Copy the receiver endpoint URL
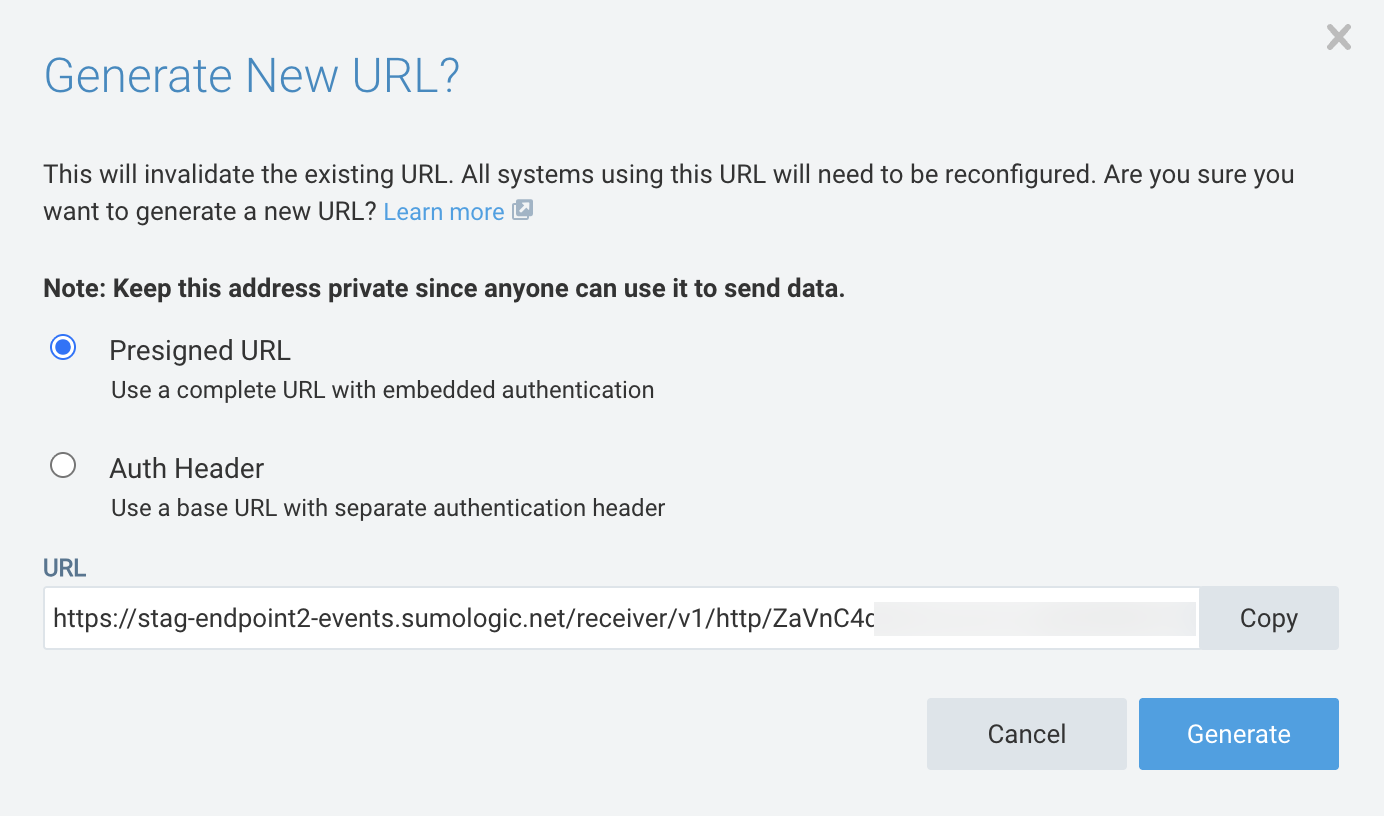 pyautogui.click(x=1267, y=617)
